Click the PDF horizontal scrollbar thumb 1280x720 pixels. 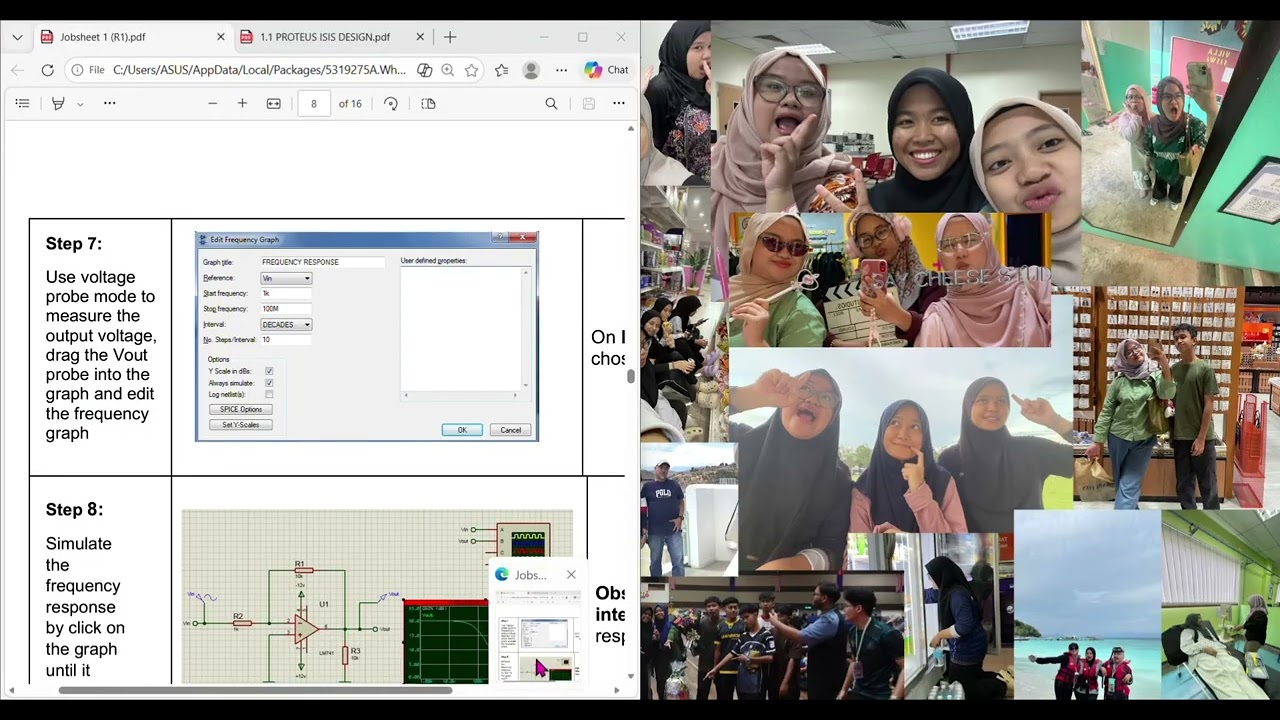coord(254,690)
